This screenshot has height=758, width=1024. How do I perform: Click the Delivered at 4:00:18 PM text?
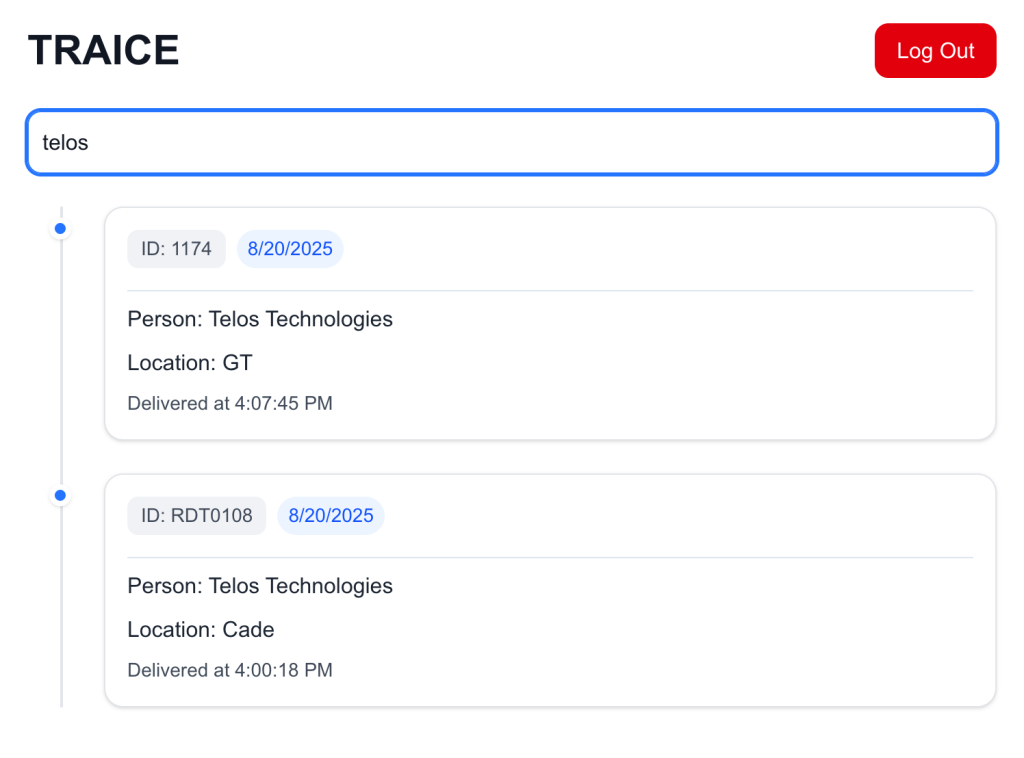click(230, 670)
